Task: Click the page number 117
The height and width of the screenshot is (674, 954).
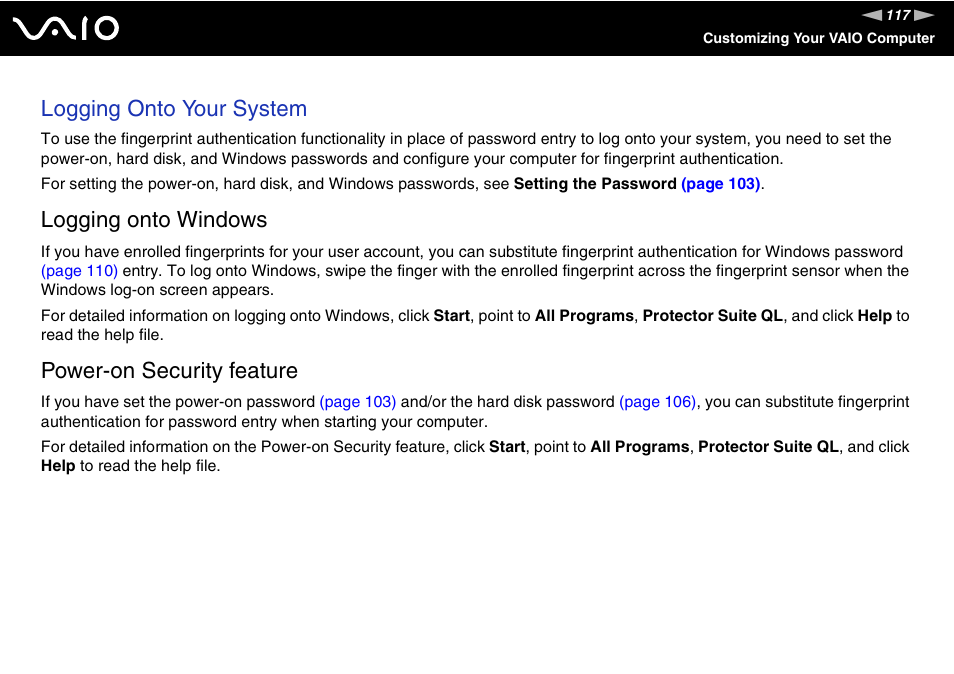Action: coord(898,15)
